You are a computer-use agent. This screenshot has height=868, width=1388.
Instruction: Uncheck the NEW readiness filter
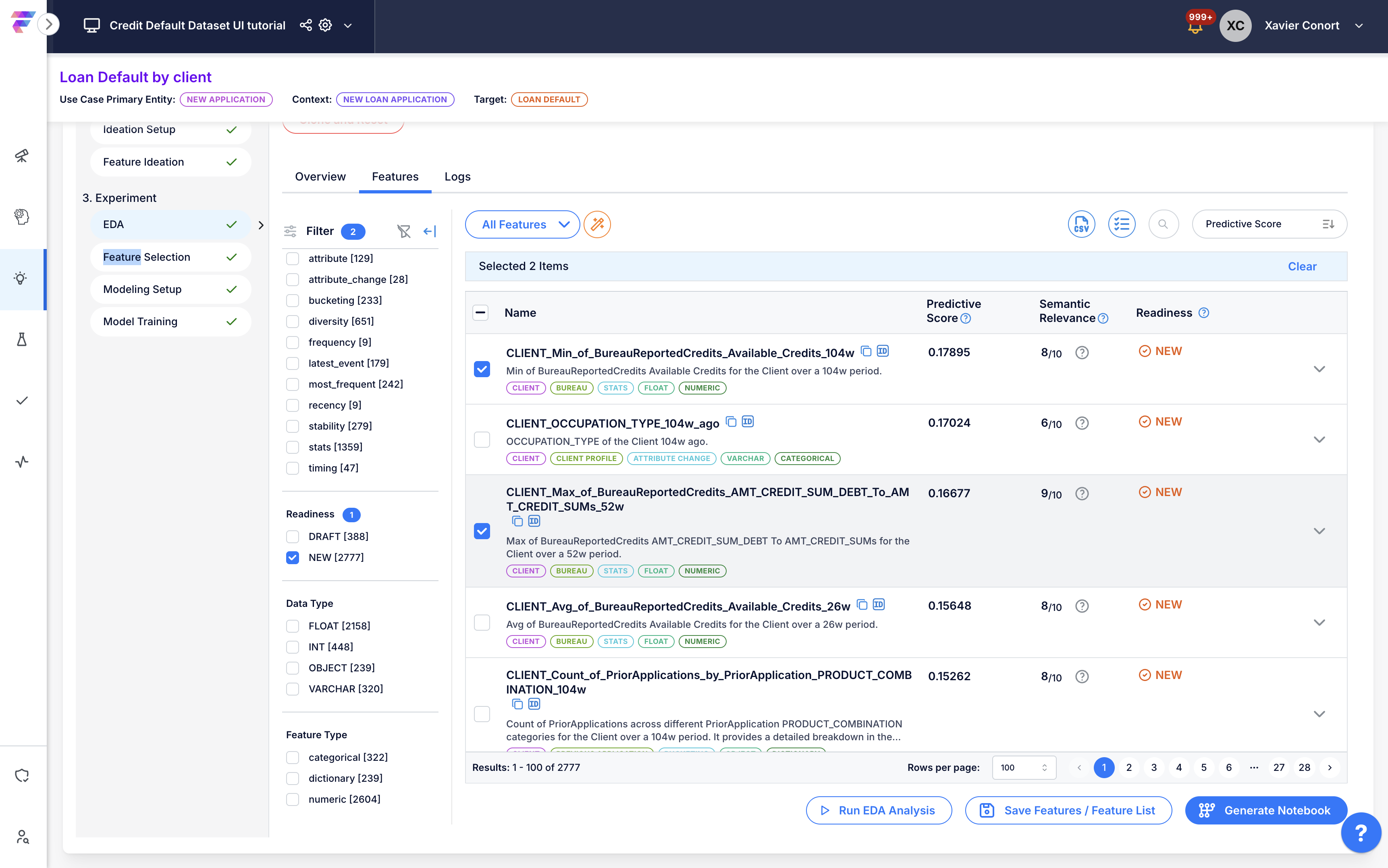click(293, 557)
